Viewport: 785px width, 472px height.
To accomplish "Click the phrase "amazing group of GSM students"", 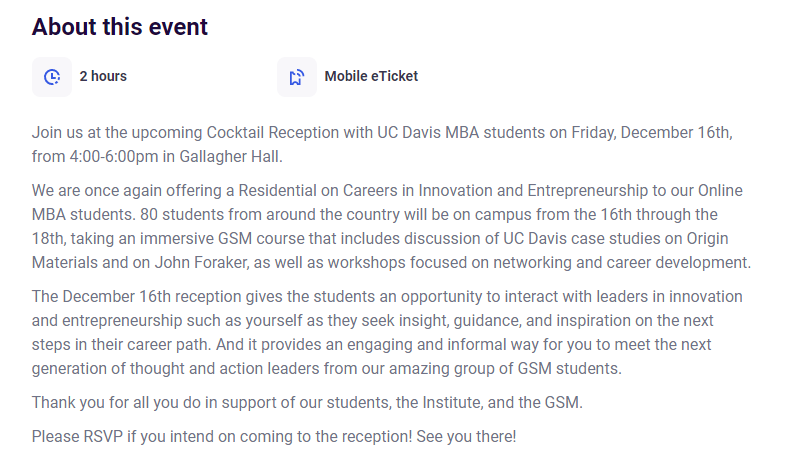I will tap(503, 368).
